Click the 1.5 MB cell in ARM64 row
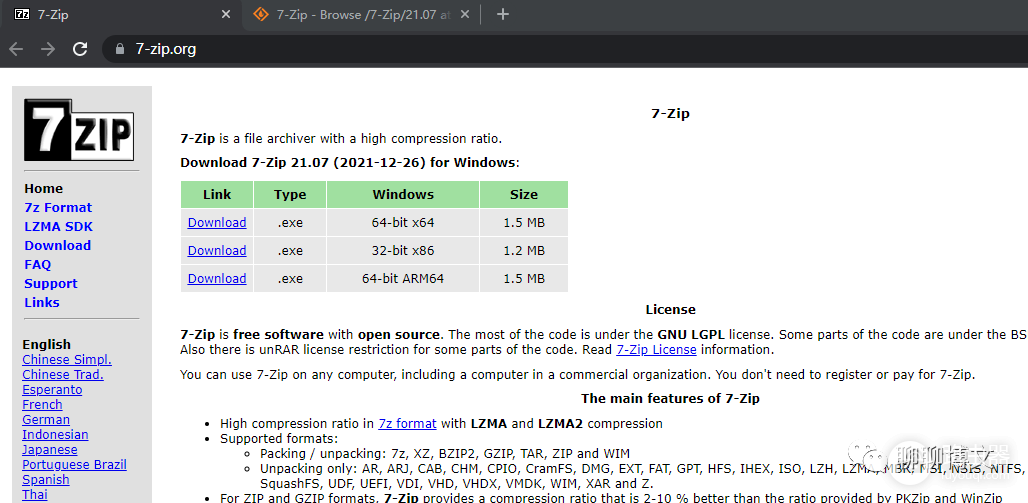1028x503 pixels. tap(524, 279)
